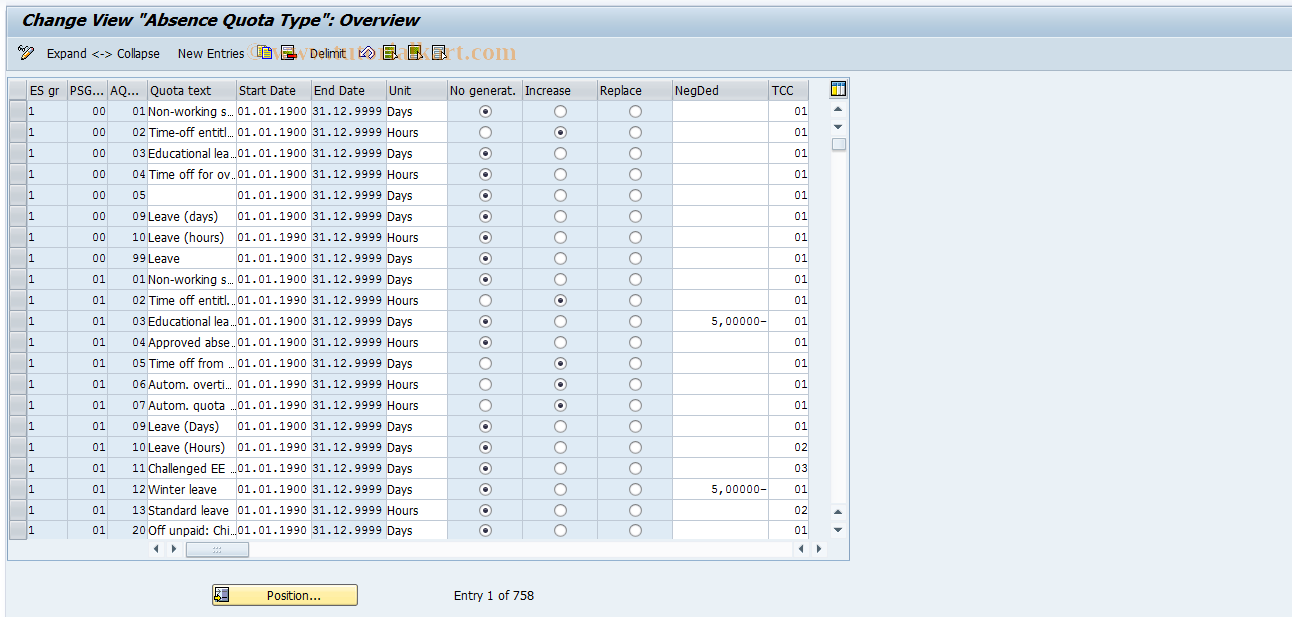Image resolution: width=1292 pixels, height=617 pixels.
Task: Click vertical scrollbar thumb box
Action: (x=838, y=144)
